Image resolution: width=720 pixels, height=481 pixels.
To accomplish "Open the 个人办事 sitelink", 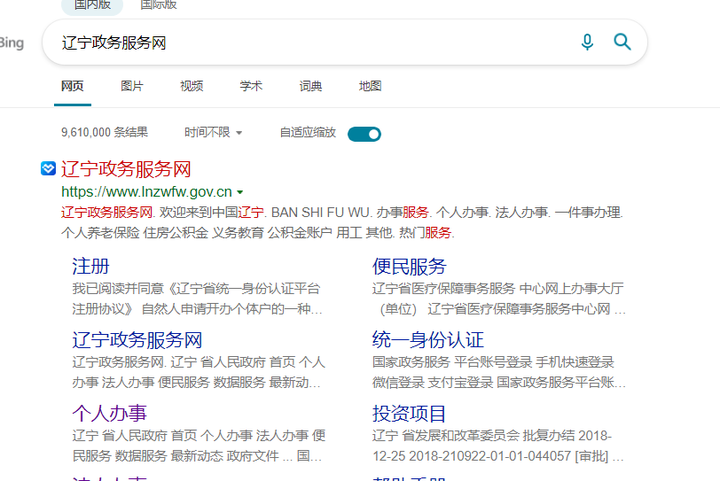I will [x=109, y=414].
